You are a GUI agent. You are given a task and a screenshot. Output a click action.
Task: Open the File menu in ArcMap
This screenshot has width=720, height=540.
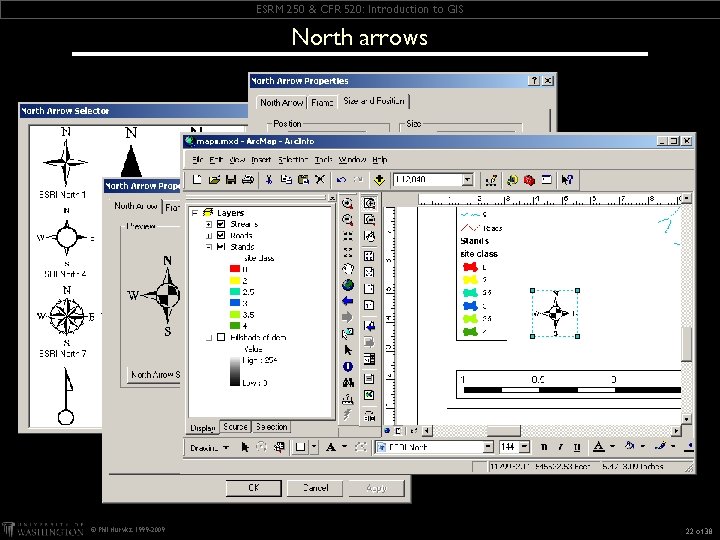[197, 160]
